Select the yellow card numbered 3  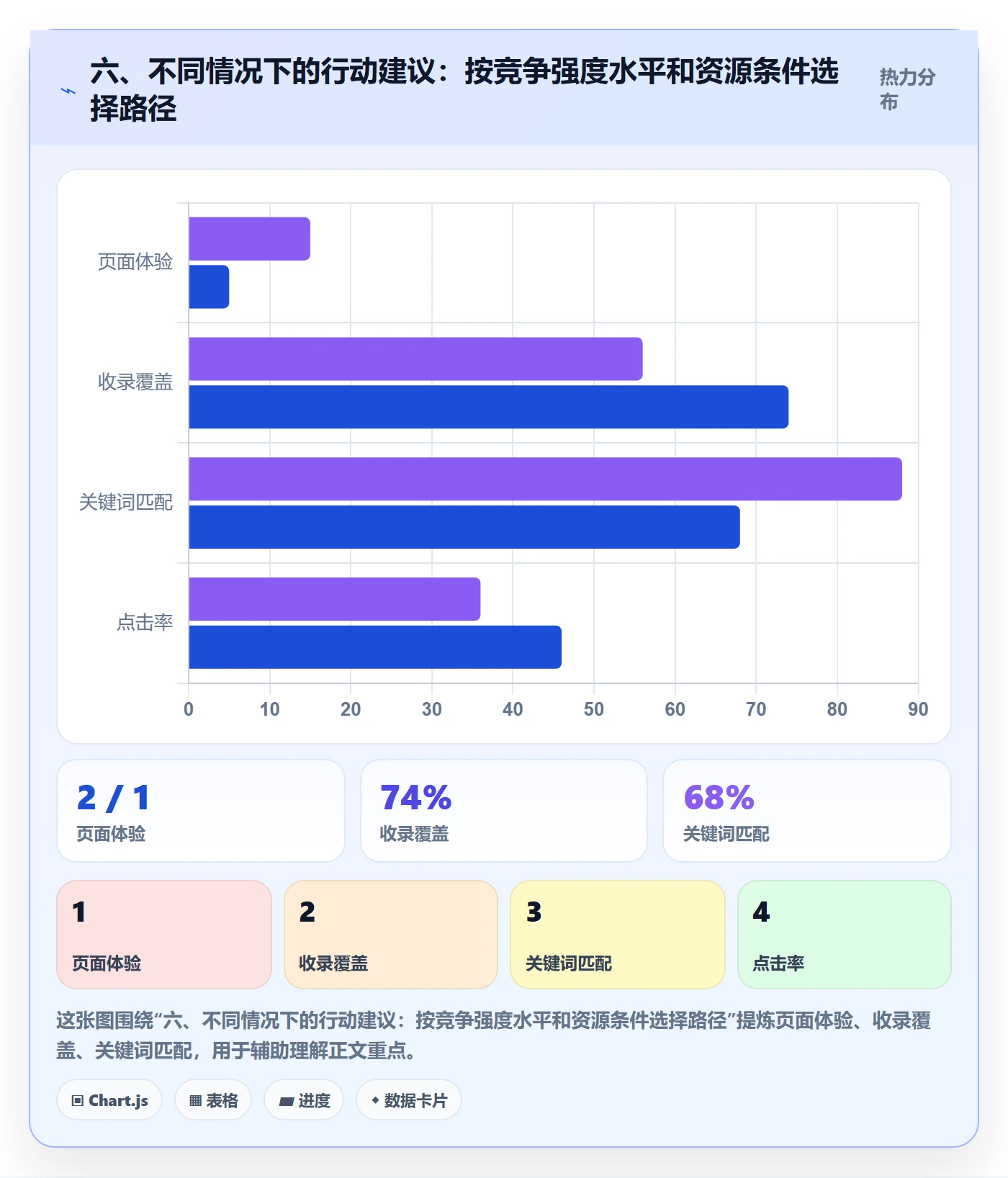618,935
